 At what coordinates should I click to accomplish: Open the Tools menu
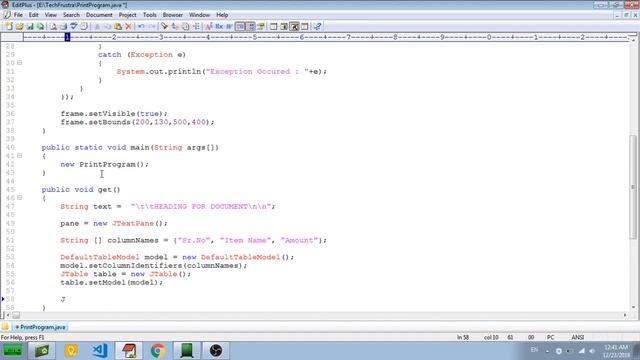tap(149, 15)
